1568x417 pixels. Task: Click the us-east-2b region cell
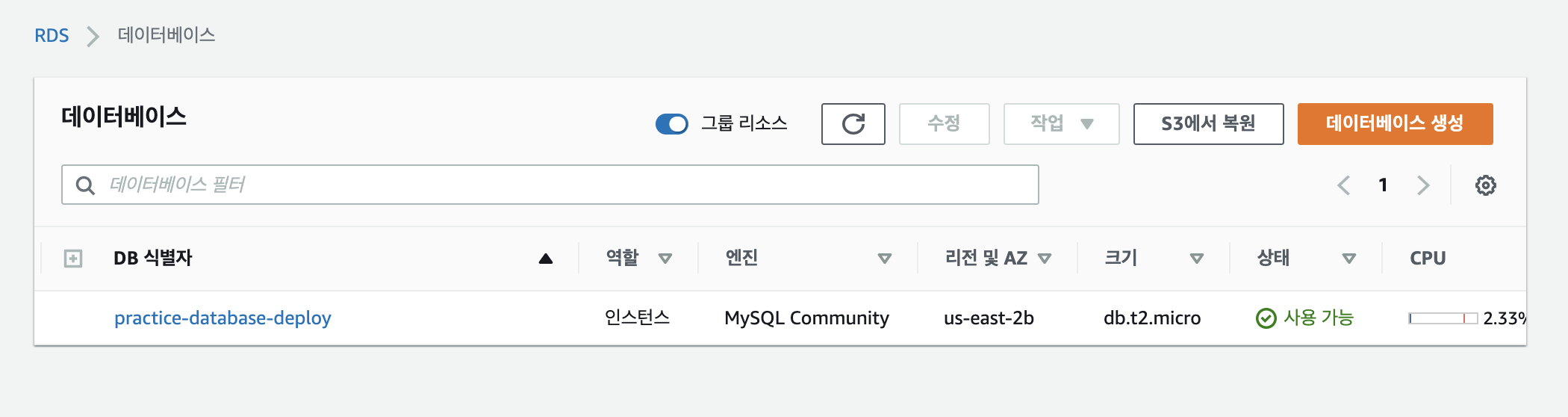tap(989, 318)
